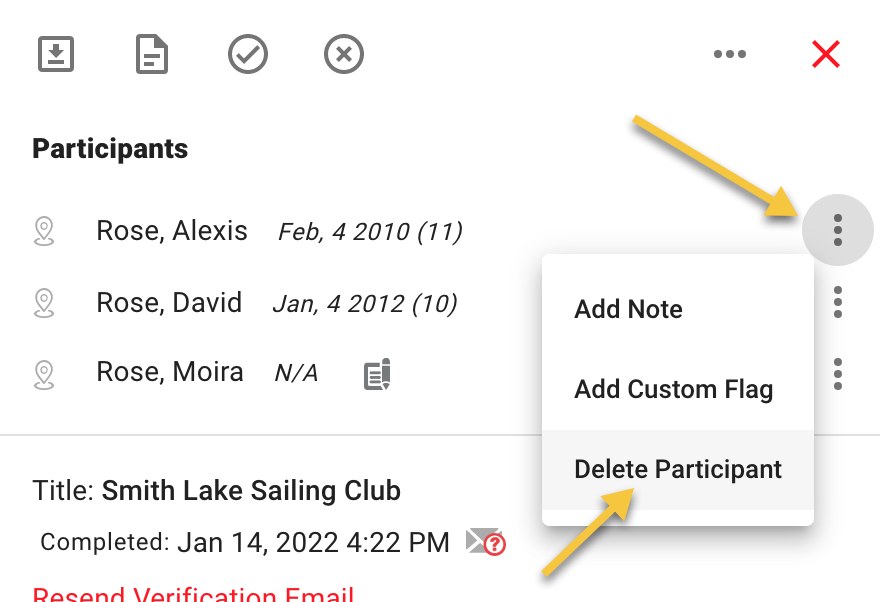Open the kebab menu for Rose, Moira
This screenshot has width=880, height=602.
coord(837,374)
